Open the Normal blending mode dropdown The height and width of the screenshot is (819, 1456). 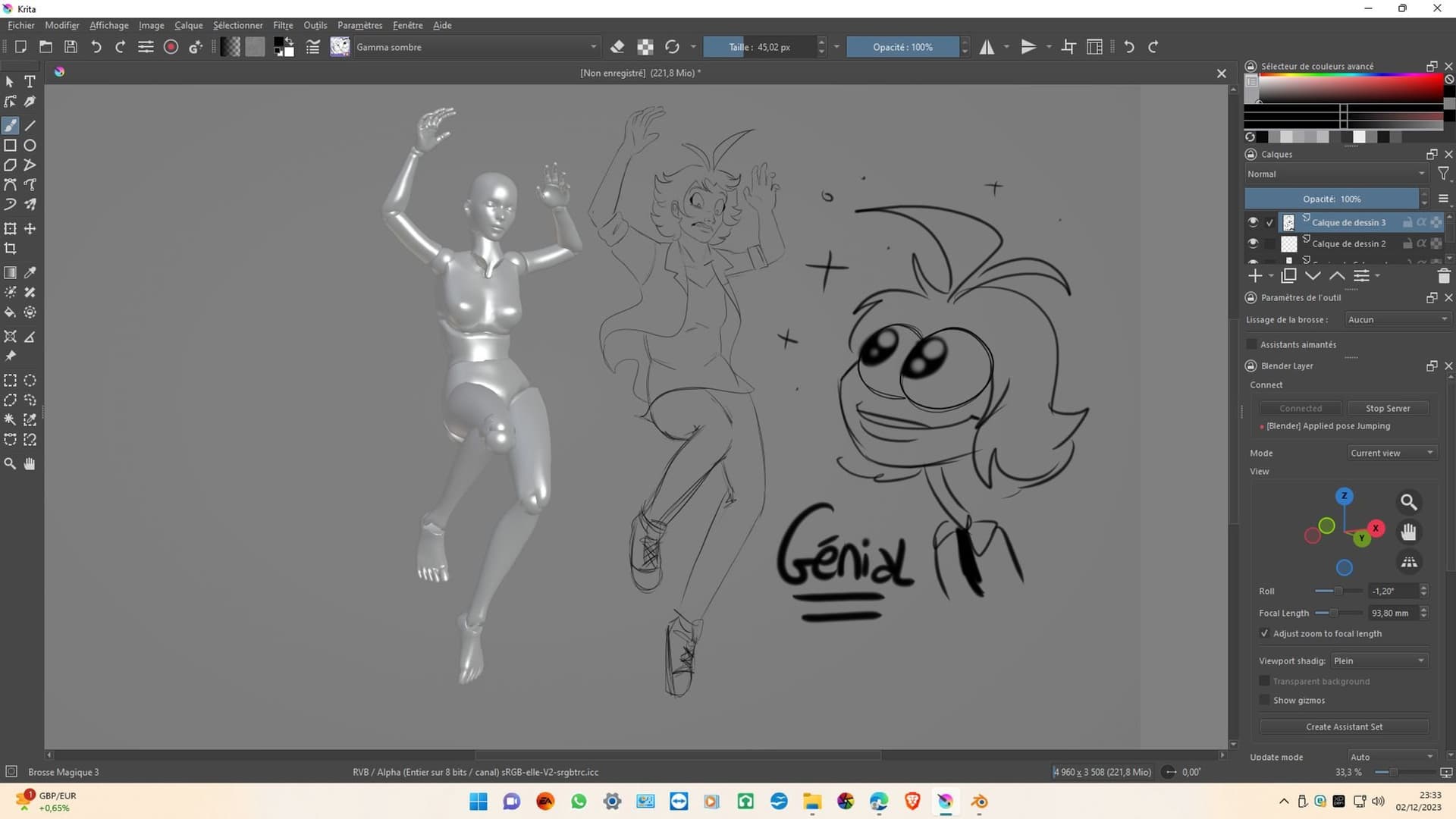[1335, 174]
